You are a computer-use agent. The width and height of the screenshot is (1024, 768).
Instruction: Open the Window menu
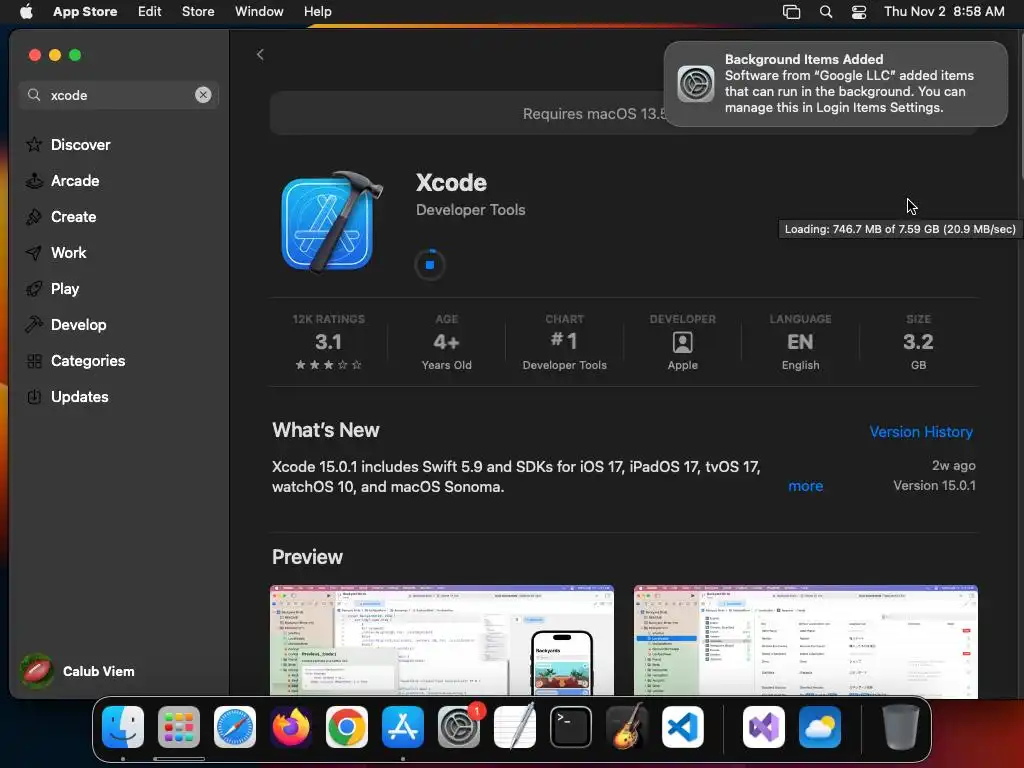click(x=259, y=11)
